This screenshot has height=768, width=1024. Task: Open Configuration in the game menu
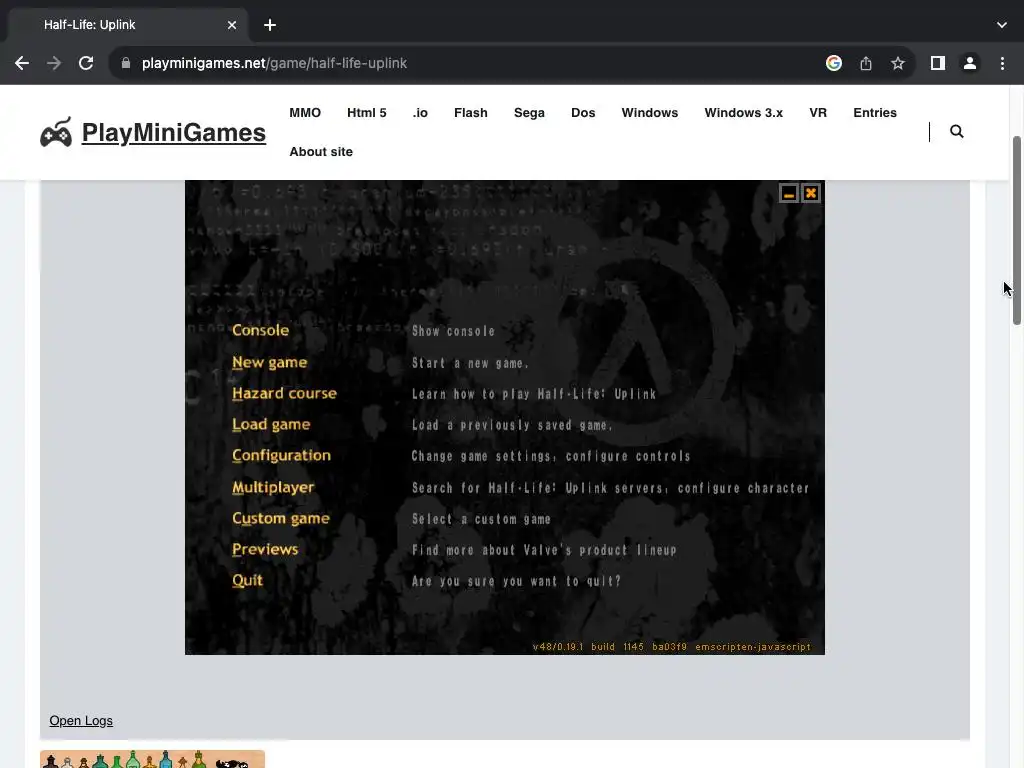click(x=281, y=456)
